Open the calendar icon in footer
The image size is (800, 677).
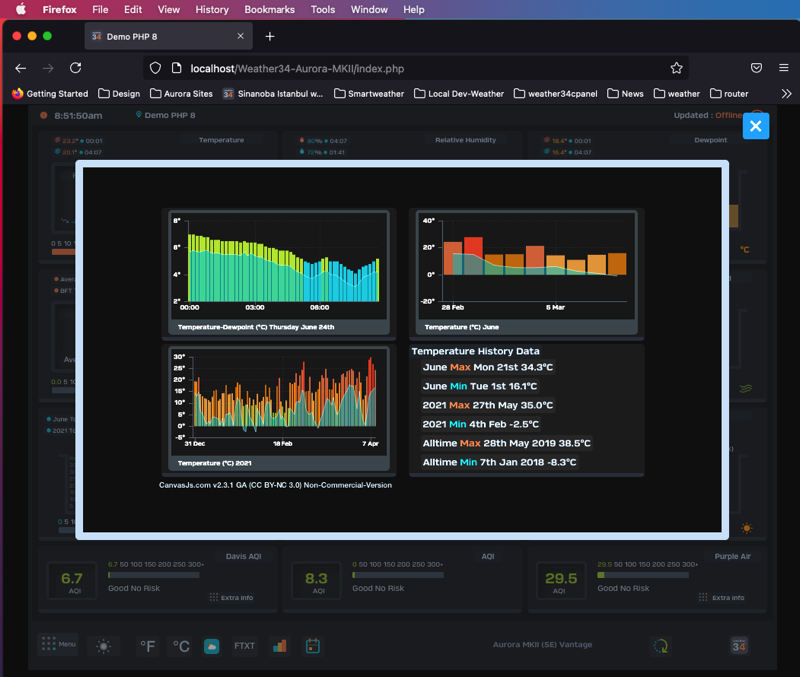tap(313, 646)
